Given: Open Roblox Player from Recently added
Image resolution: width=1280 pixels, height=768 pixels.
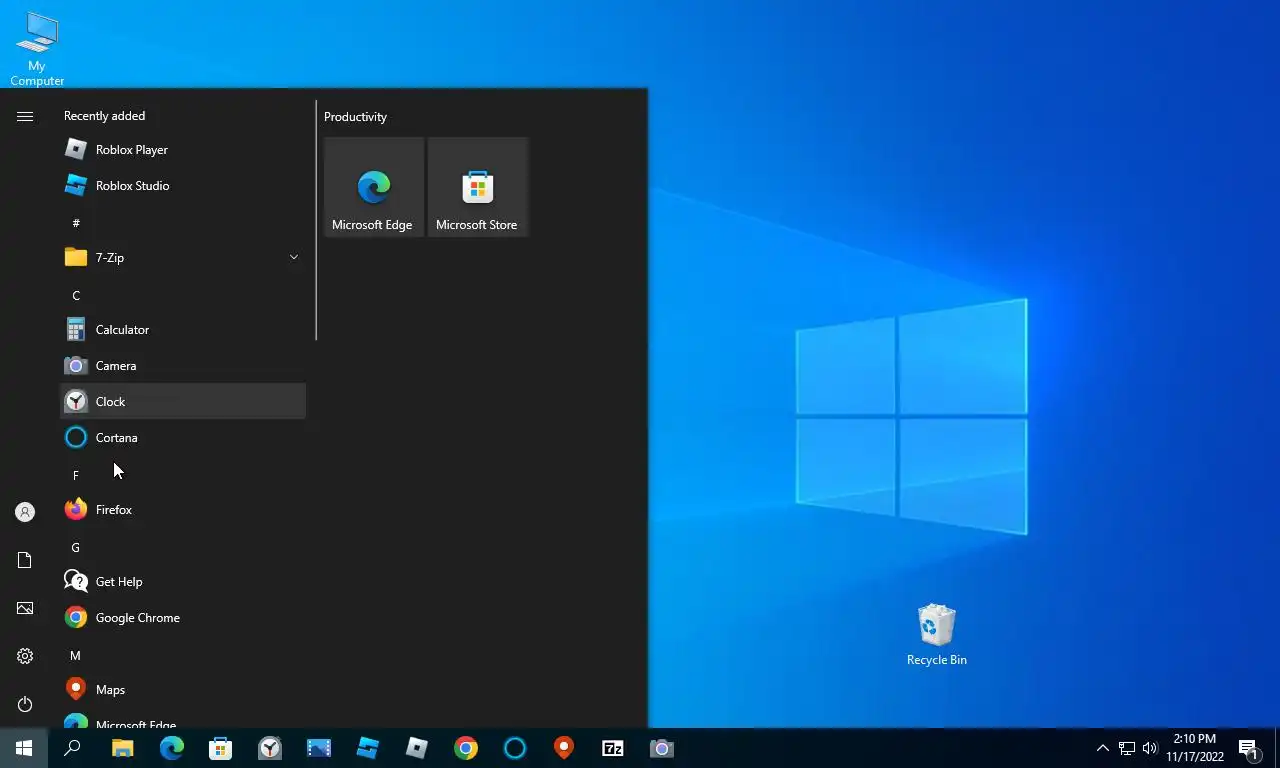Looking at the screenshot, I should 183,150.
